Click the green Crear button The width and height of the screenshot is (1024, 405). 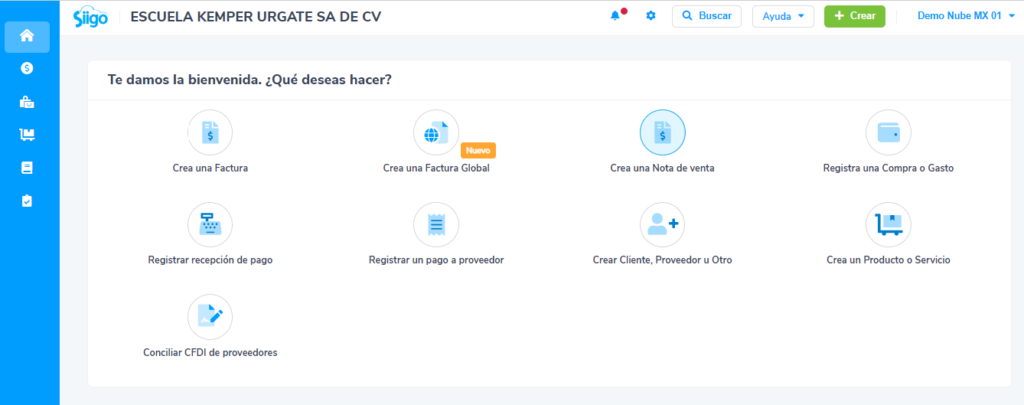coord(854,17)
